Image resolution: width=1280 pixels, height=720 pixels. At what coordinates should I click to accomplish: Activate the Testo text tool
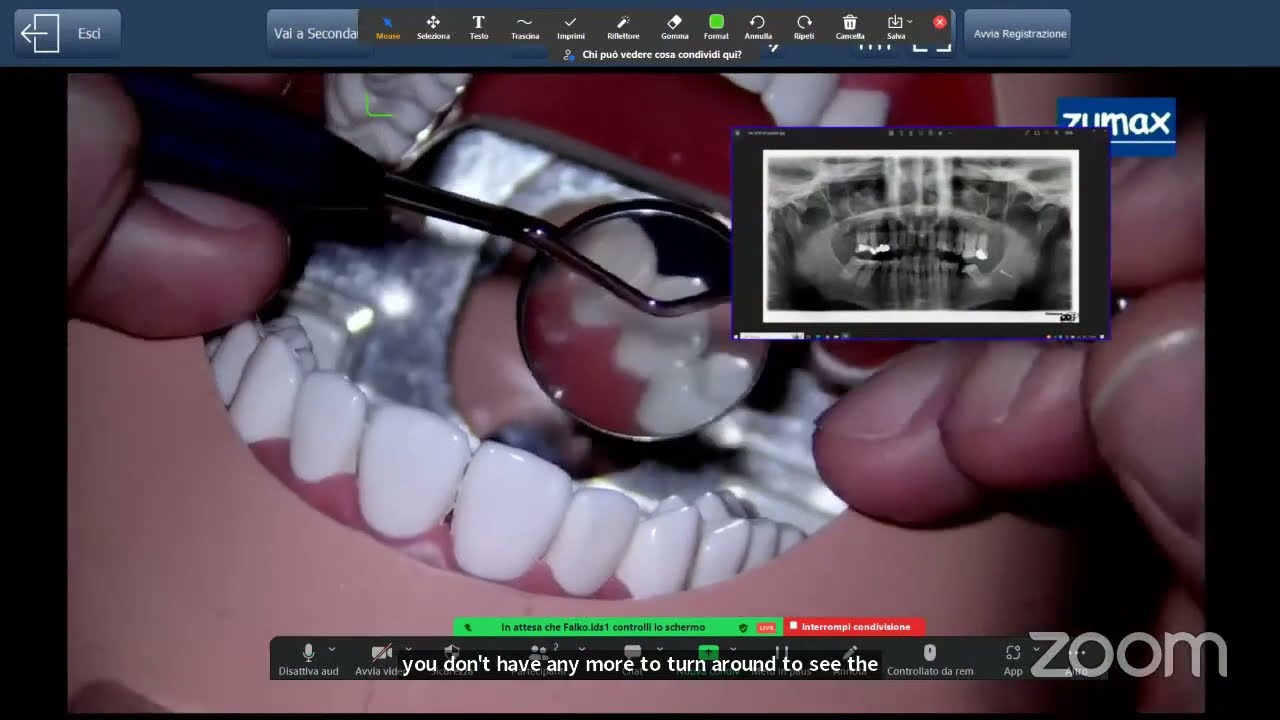[479, 27]
